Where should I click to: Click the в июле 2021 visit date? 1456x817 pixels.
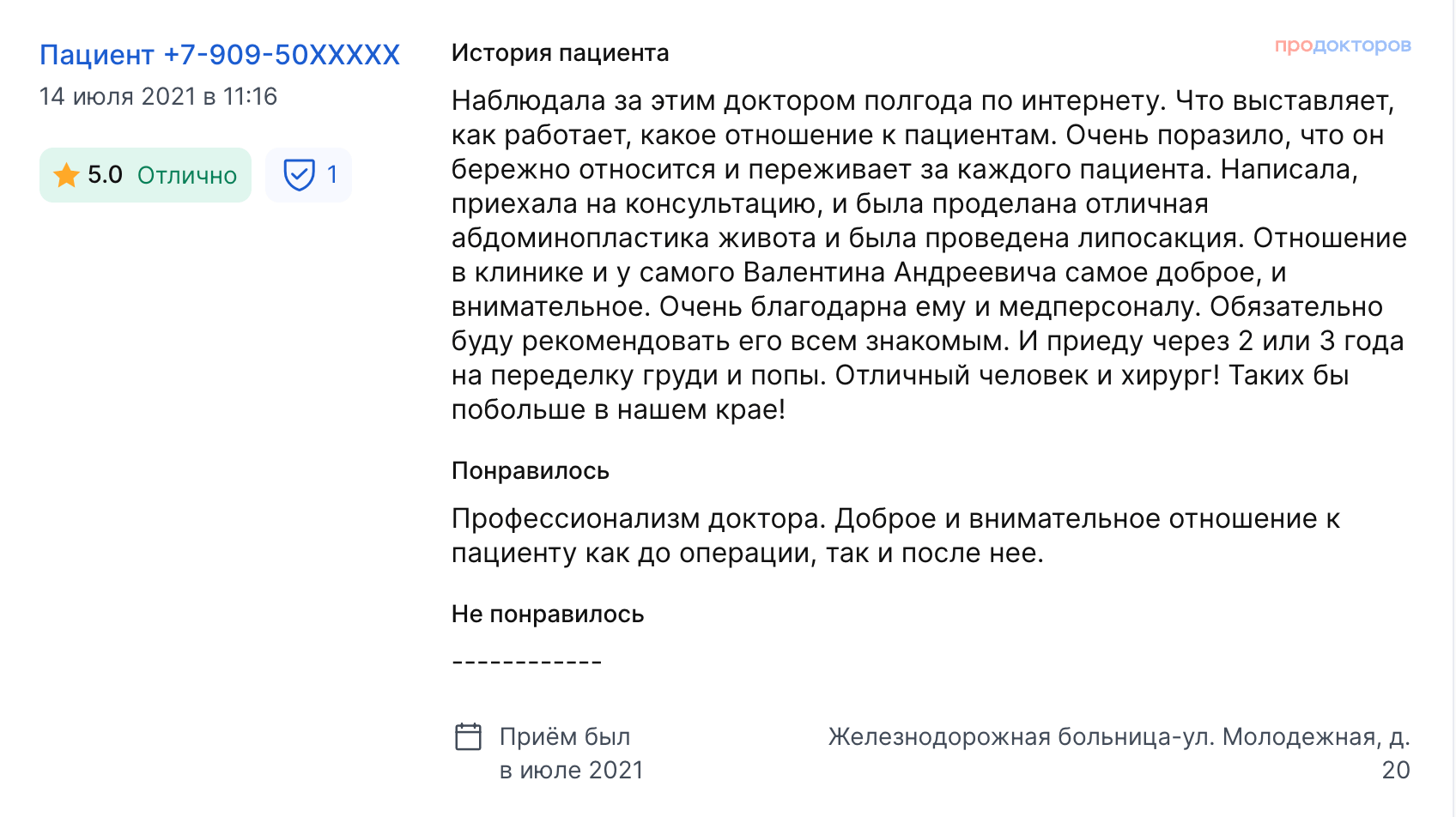click(571, 771)
